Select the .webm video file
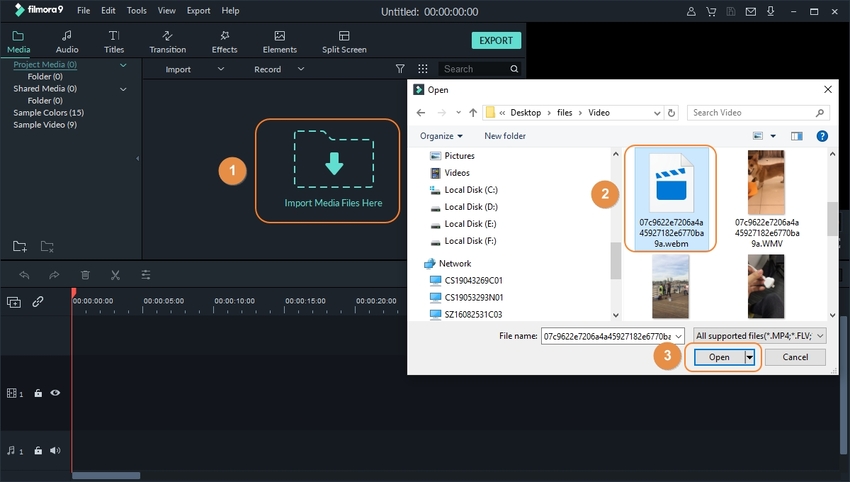Image resolution: width=850 pixels, height=482 pixels. pos(671,198)
